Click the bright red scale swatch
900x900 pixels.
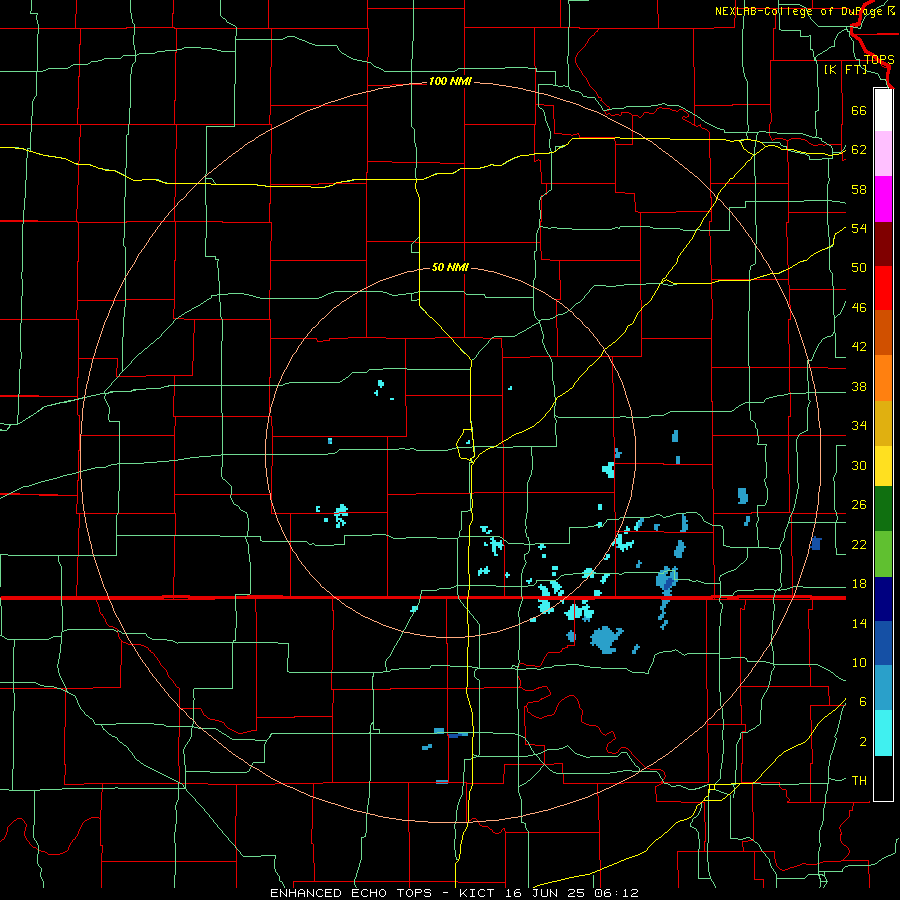point(883,288)
